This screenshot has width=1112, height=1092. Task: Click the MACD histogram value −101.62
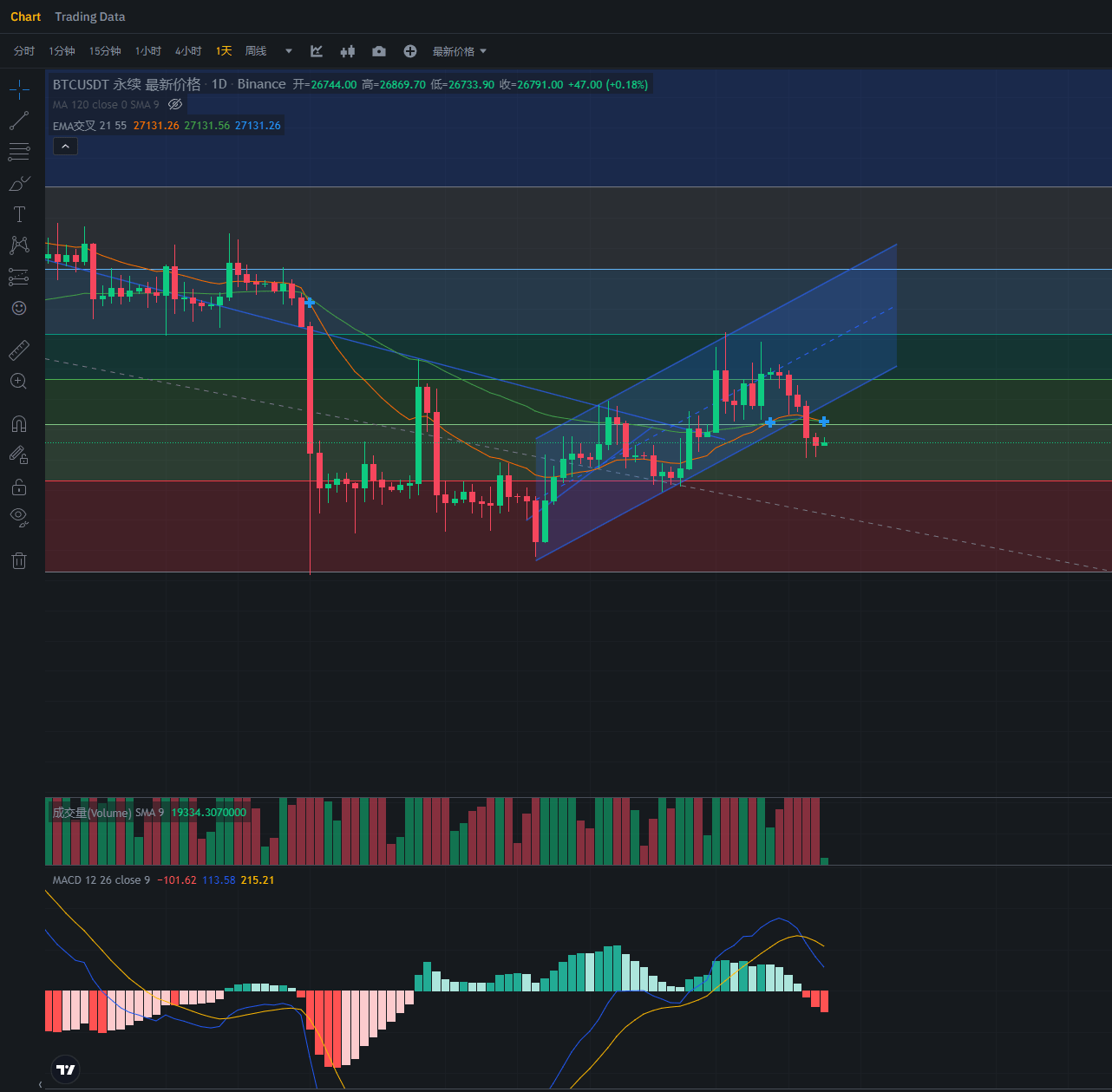click(177, 880)
